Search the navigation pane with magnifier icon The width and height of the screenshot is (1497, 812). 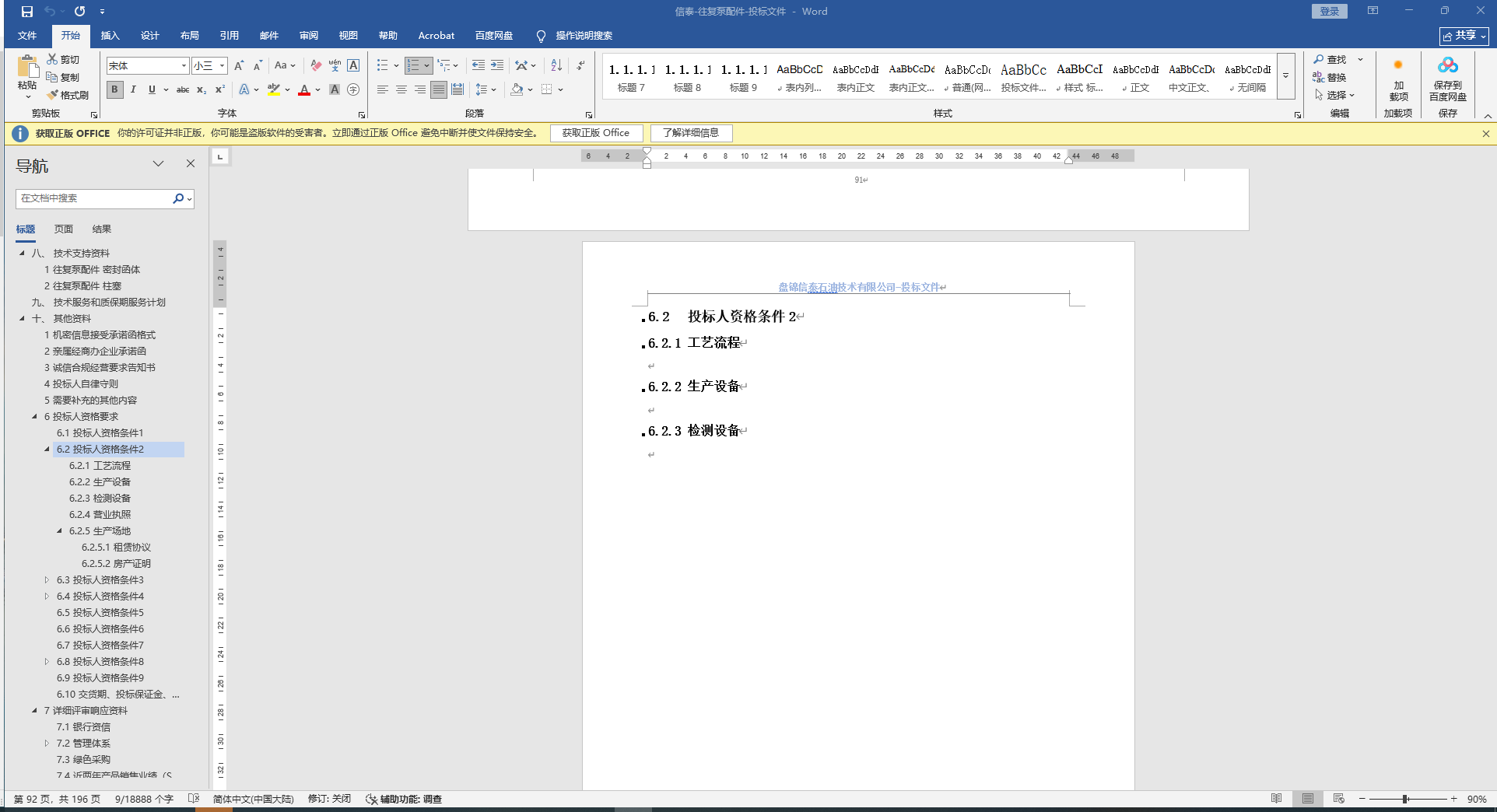click(x=178, y=198)
